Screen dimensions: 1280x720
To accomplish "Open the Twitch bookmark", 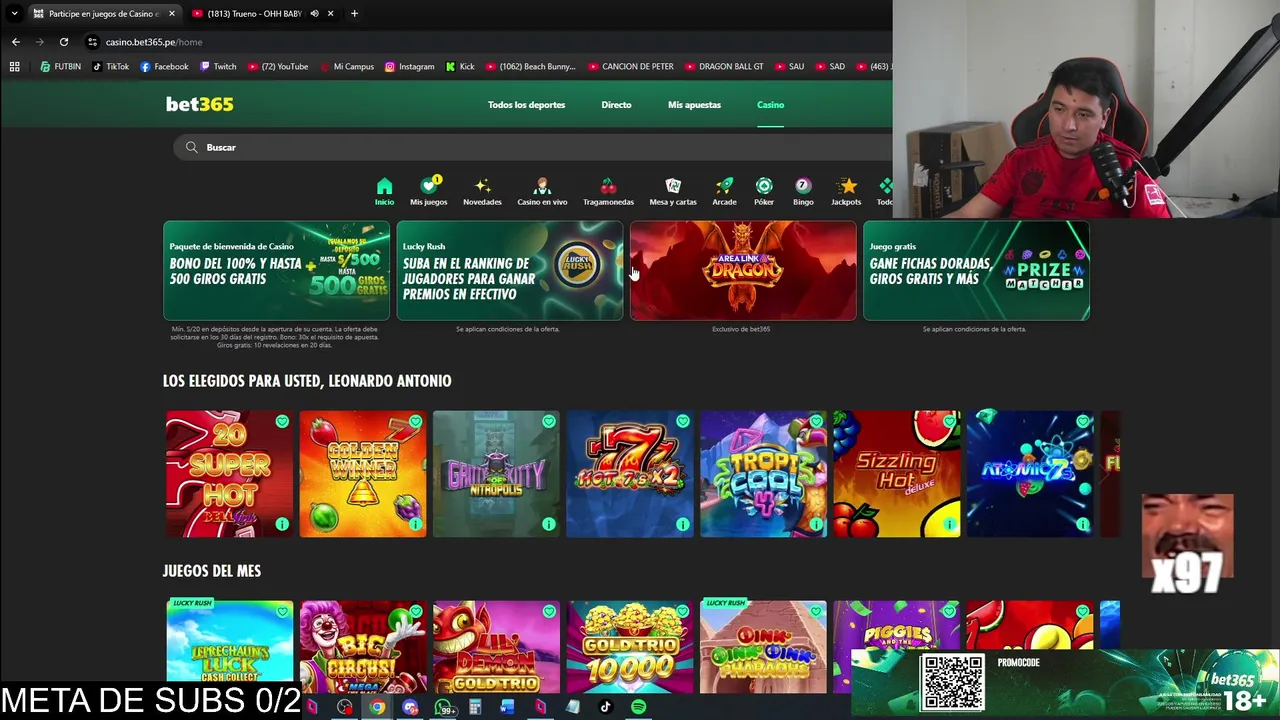I will (x=218, y=67).
